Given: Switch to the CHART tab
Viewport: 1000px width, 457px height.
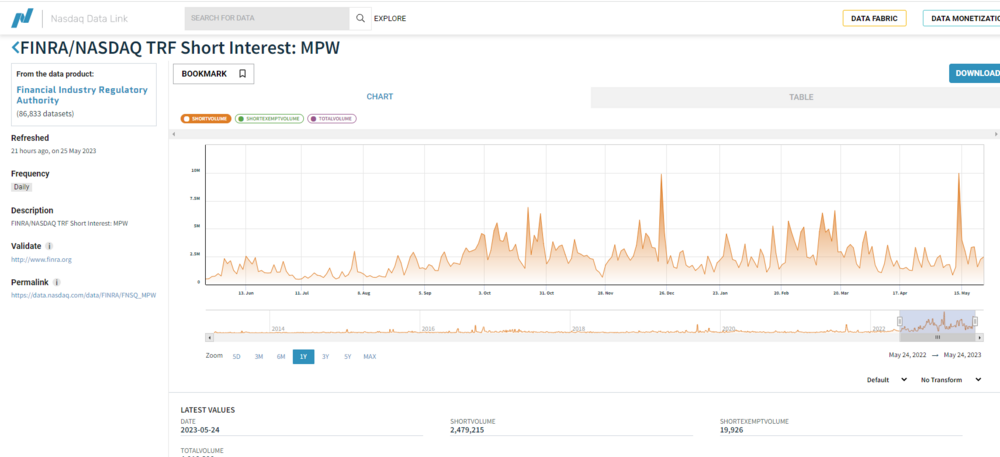Looking at the screenshot, I should coord(379,97).
